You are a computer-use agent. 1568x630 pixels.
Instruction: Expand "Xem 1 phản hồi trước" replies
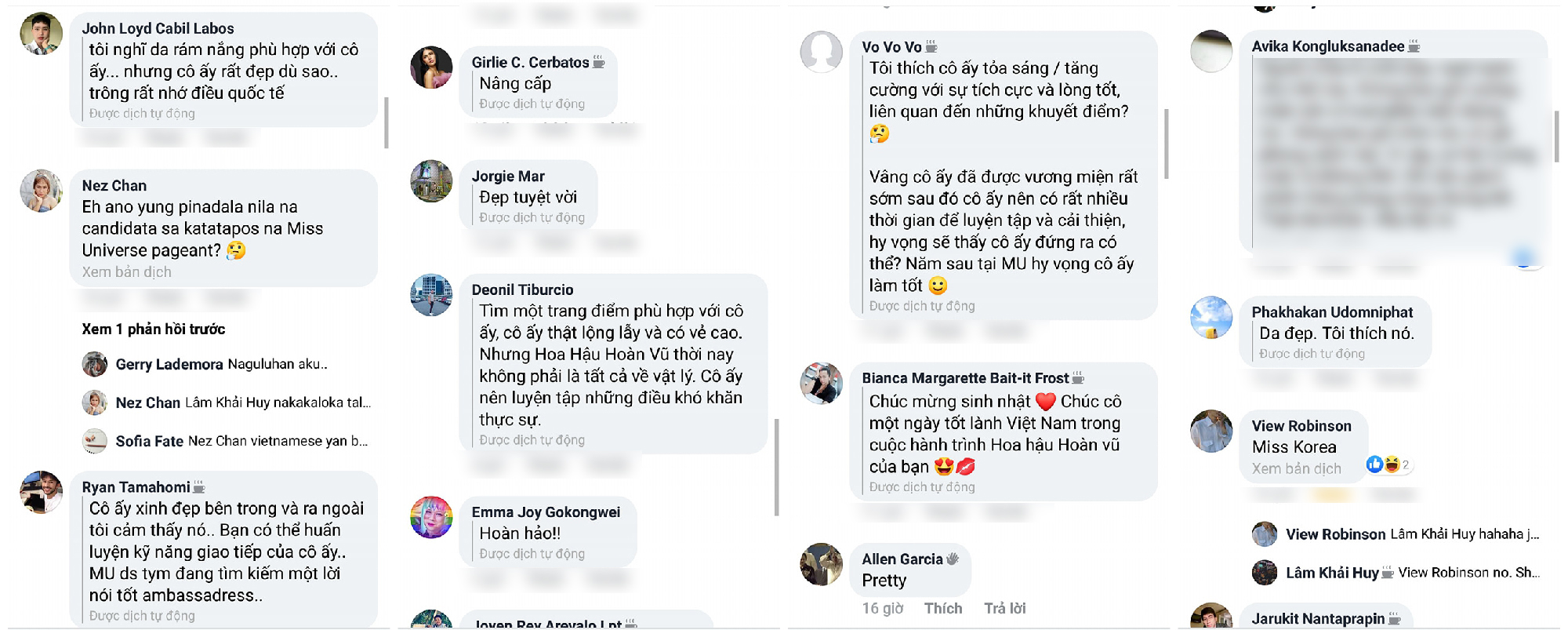(154, 329)
